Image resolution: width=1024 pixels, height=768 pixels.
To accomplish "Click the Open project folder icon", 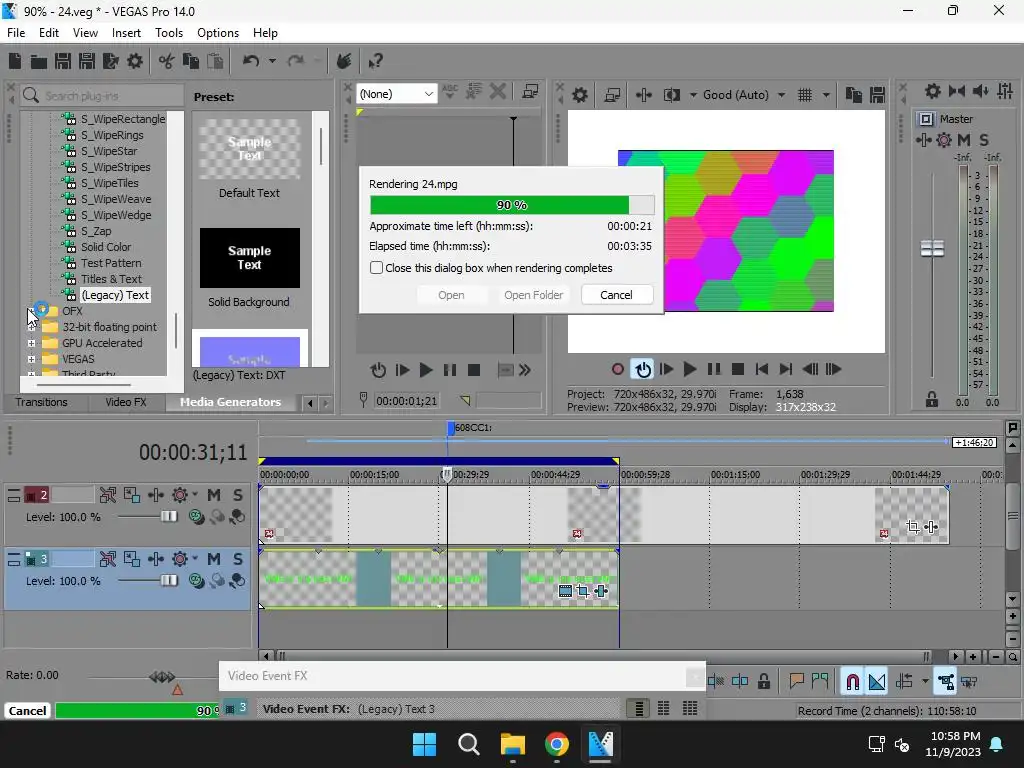I will coord(39,61).
